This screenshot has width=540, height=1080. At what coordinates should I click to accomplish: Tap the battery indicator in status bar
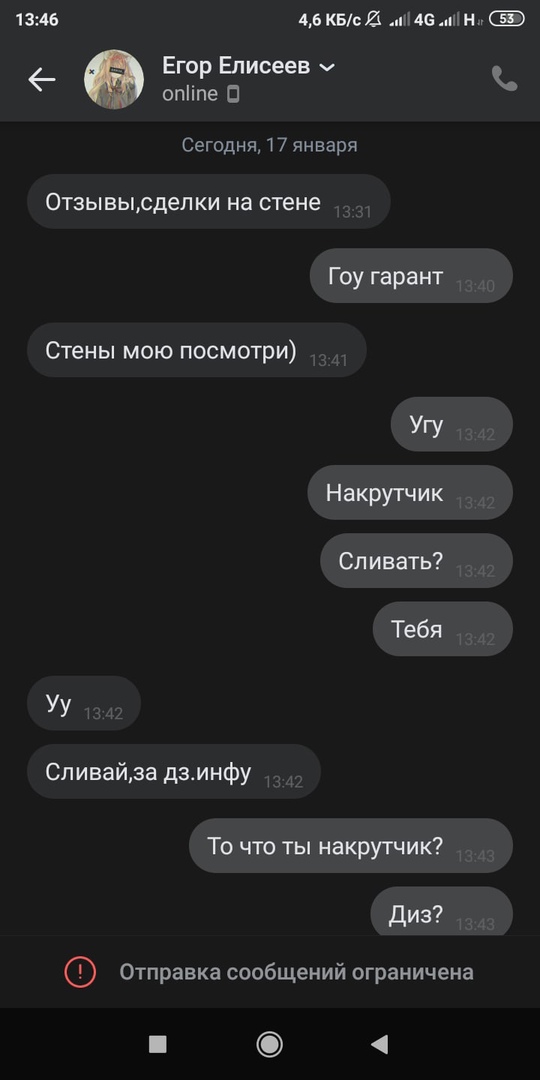tap(506, 19)
